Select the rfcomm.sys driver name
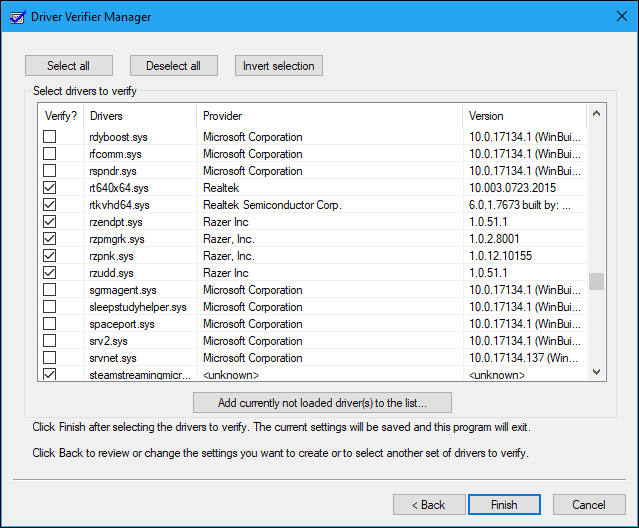Viewport: 639px width, 528px height. (115, 154)
